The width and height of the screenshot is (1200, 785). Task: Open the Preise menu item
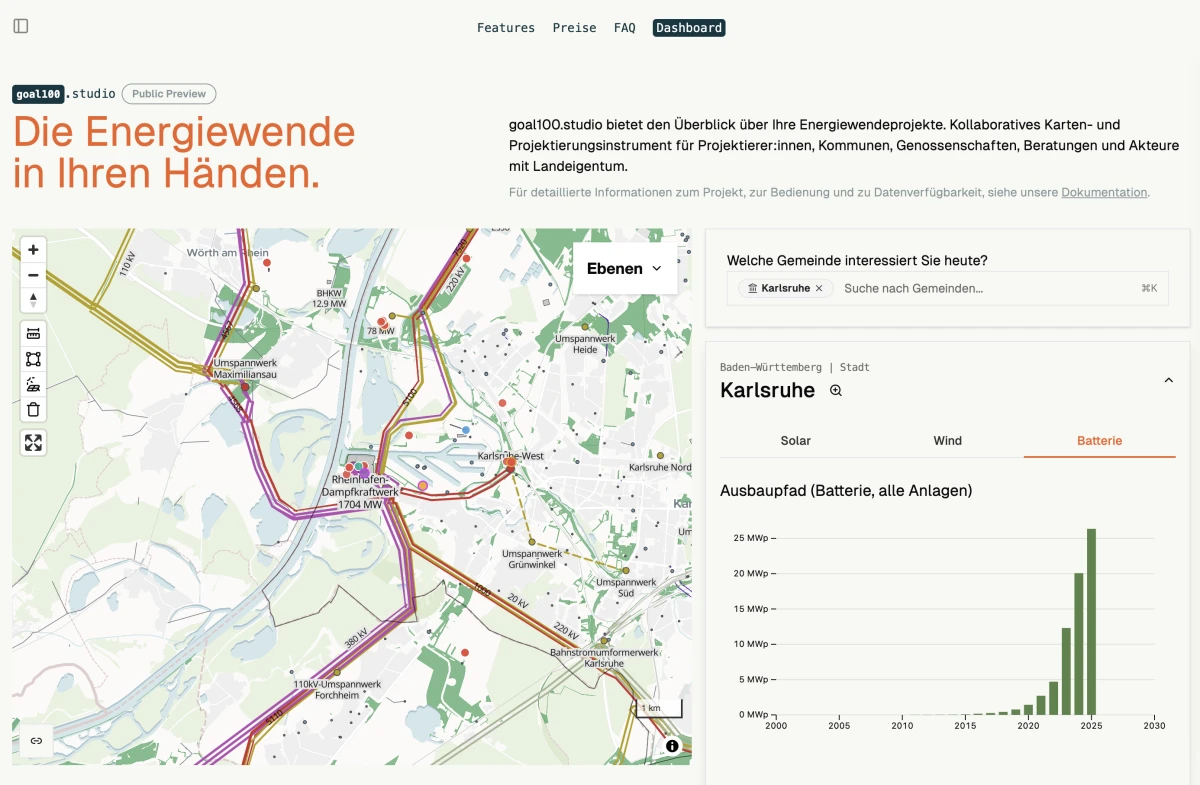tap(574, 28)
